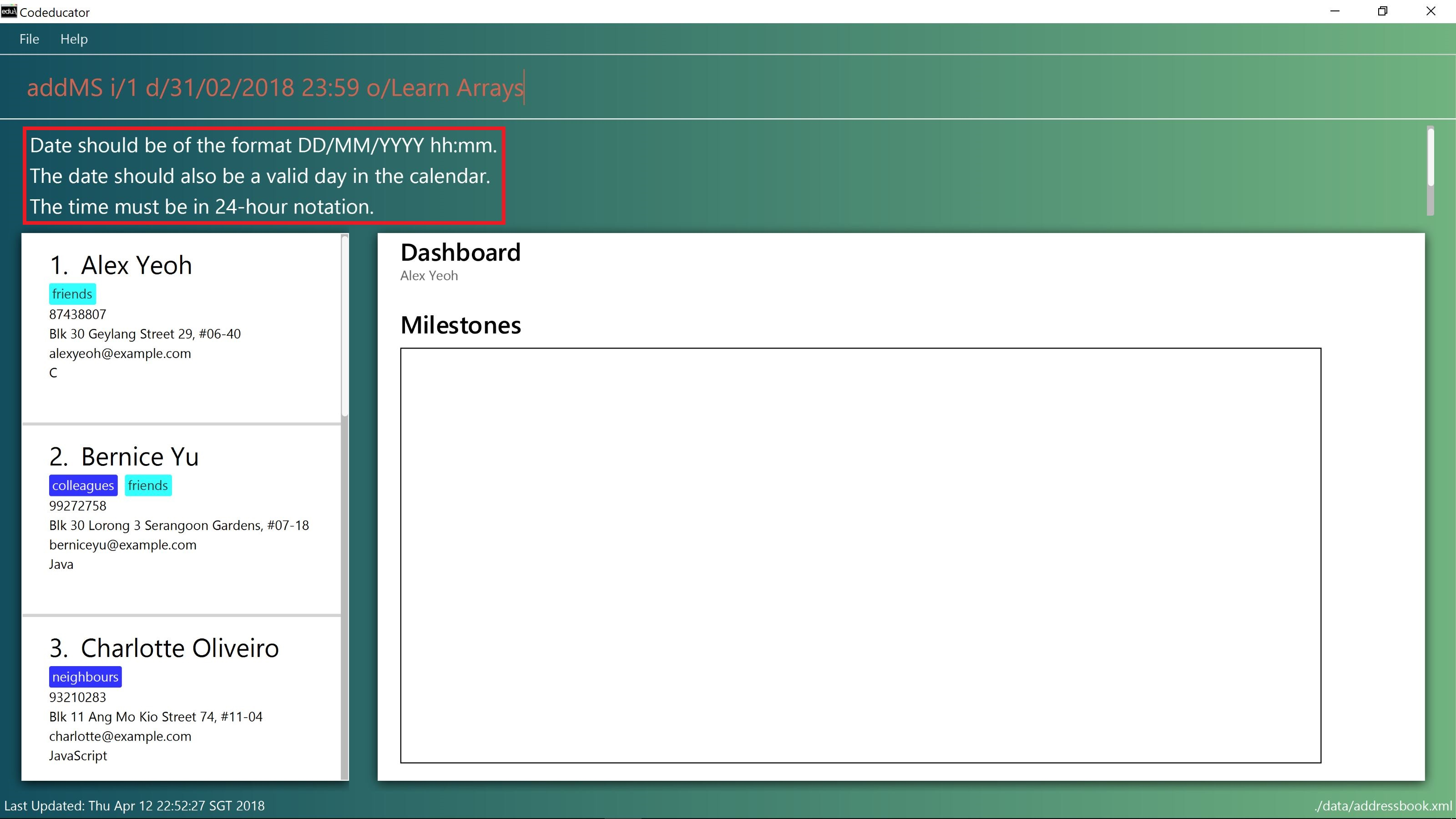Click the friends tag under Alex Yeoh
The width and height of the screenshot is (1456, 819).
pos(72,294)
